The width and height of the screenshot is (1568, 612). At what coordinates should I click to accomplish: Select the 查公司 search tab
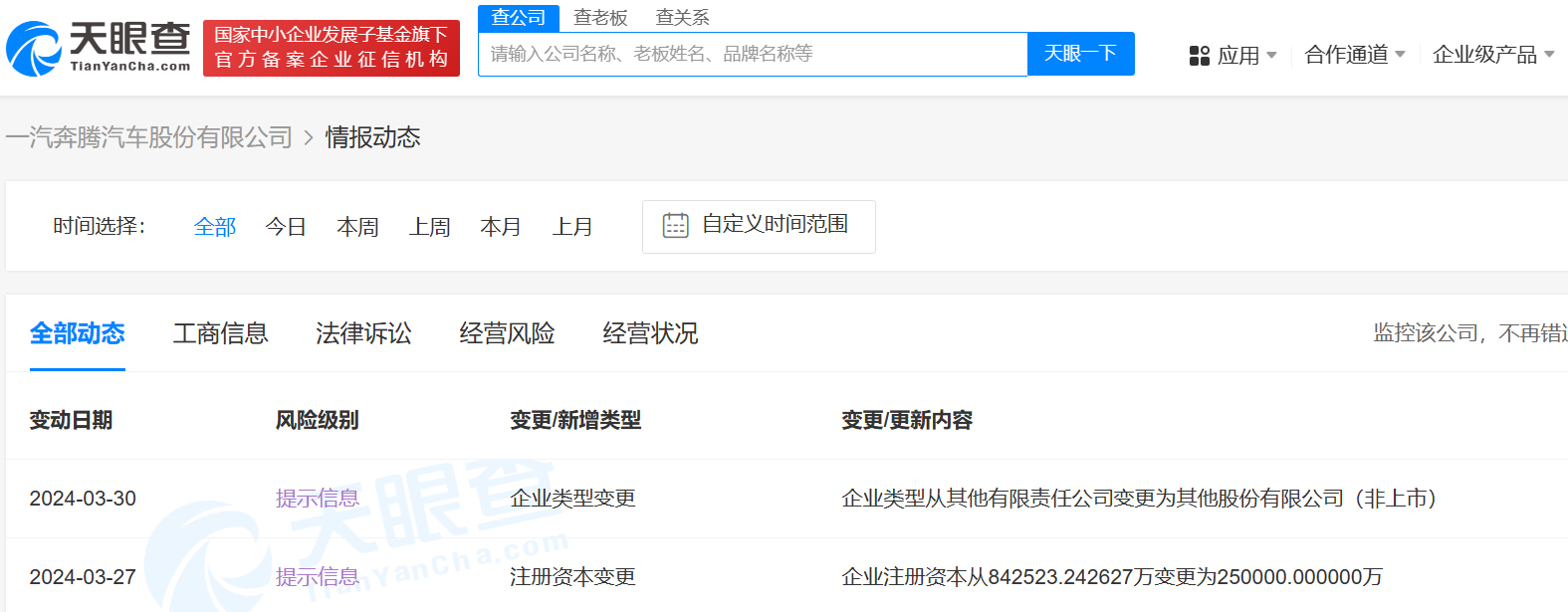pos(519,18)
